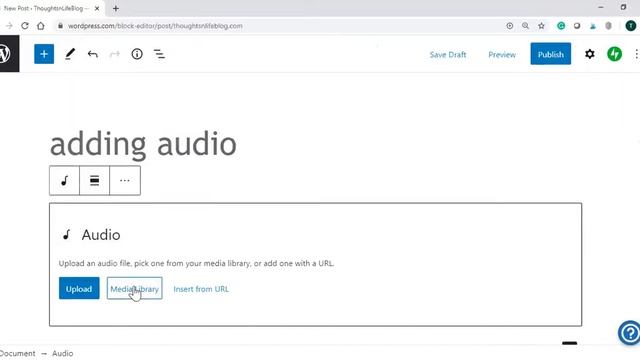Click the site lock icon
Viewport: 640px width, 360px height.
click(x=60, y=26)
